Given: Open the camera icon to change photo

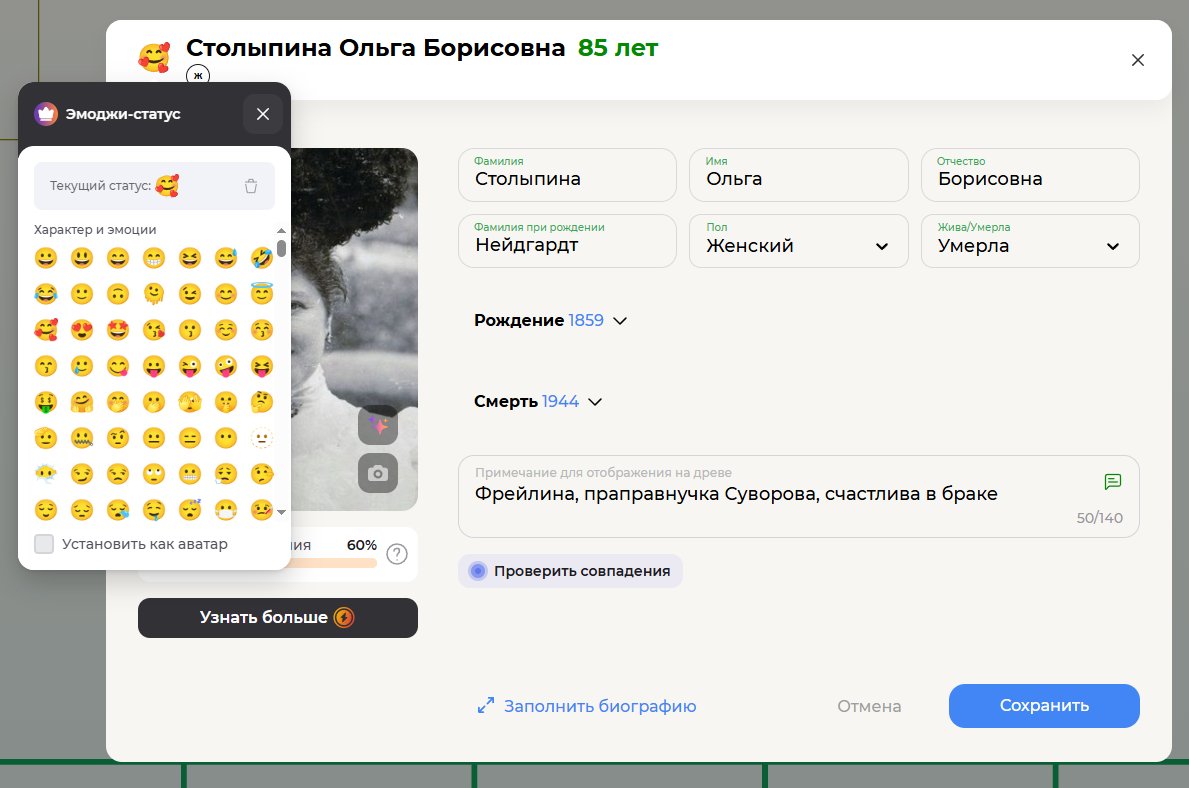Looking at the screenshot, I should [378, 474].
